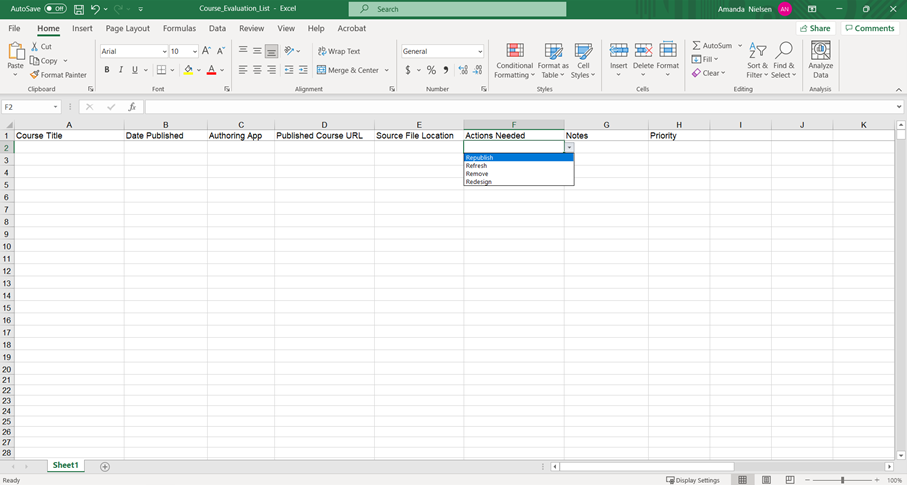
Task: Toggle the AutoSave switch
Action: [55, 9]
